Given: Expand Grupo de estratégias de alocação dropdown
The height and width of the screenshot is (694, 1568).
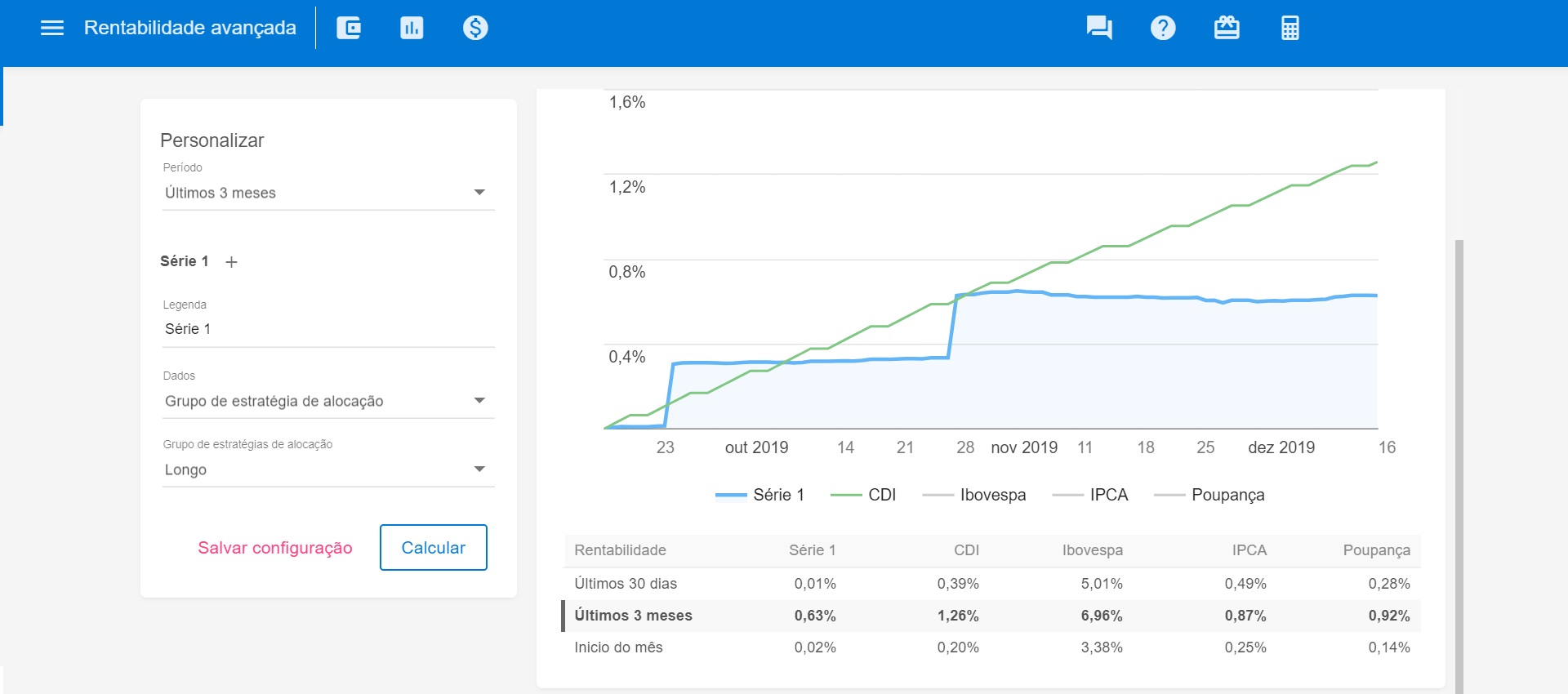Looking at the screenshot, I should pyautogui.click(x=327, y=469).
